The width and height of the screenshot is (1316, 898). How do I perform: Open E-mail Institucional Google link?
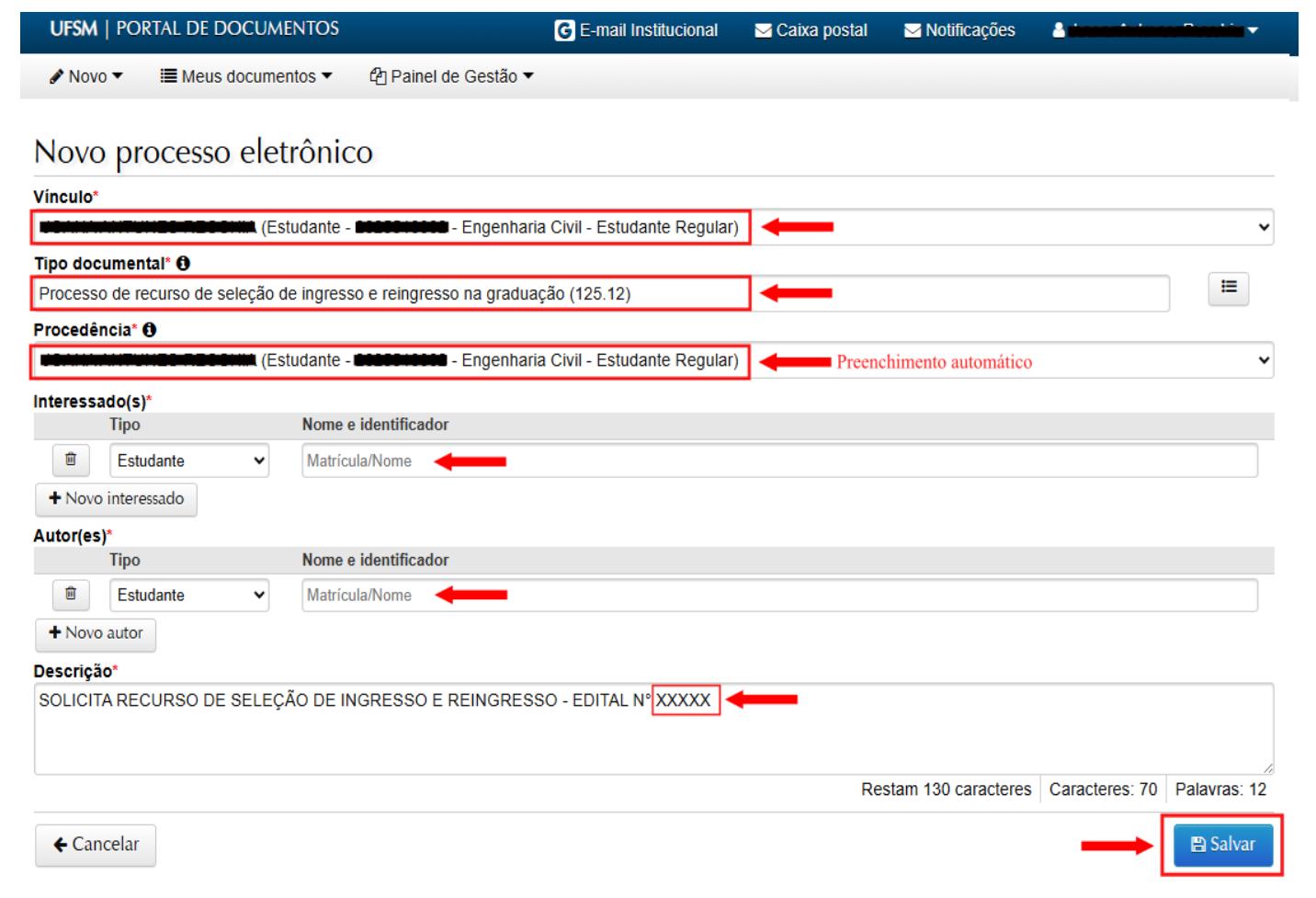636,30
